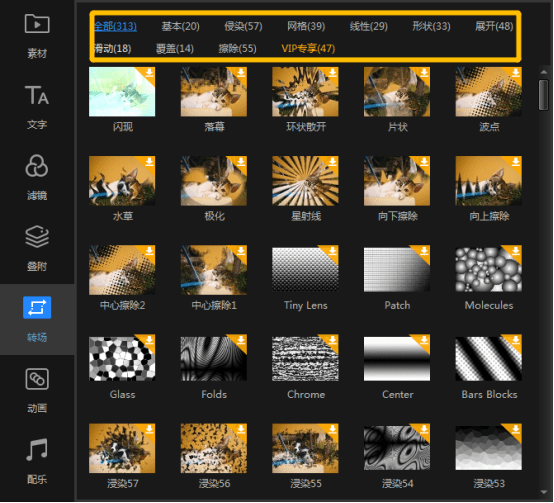Choose the 擦除(55) category
Screen dimensions: 554x503
pyautogui.click(x=237, y=48)
